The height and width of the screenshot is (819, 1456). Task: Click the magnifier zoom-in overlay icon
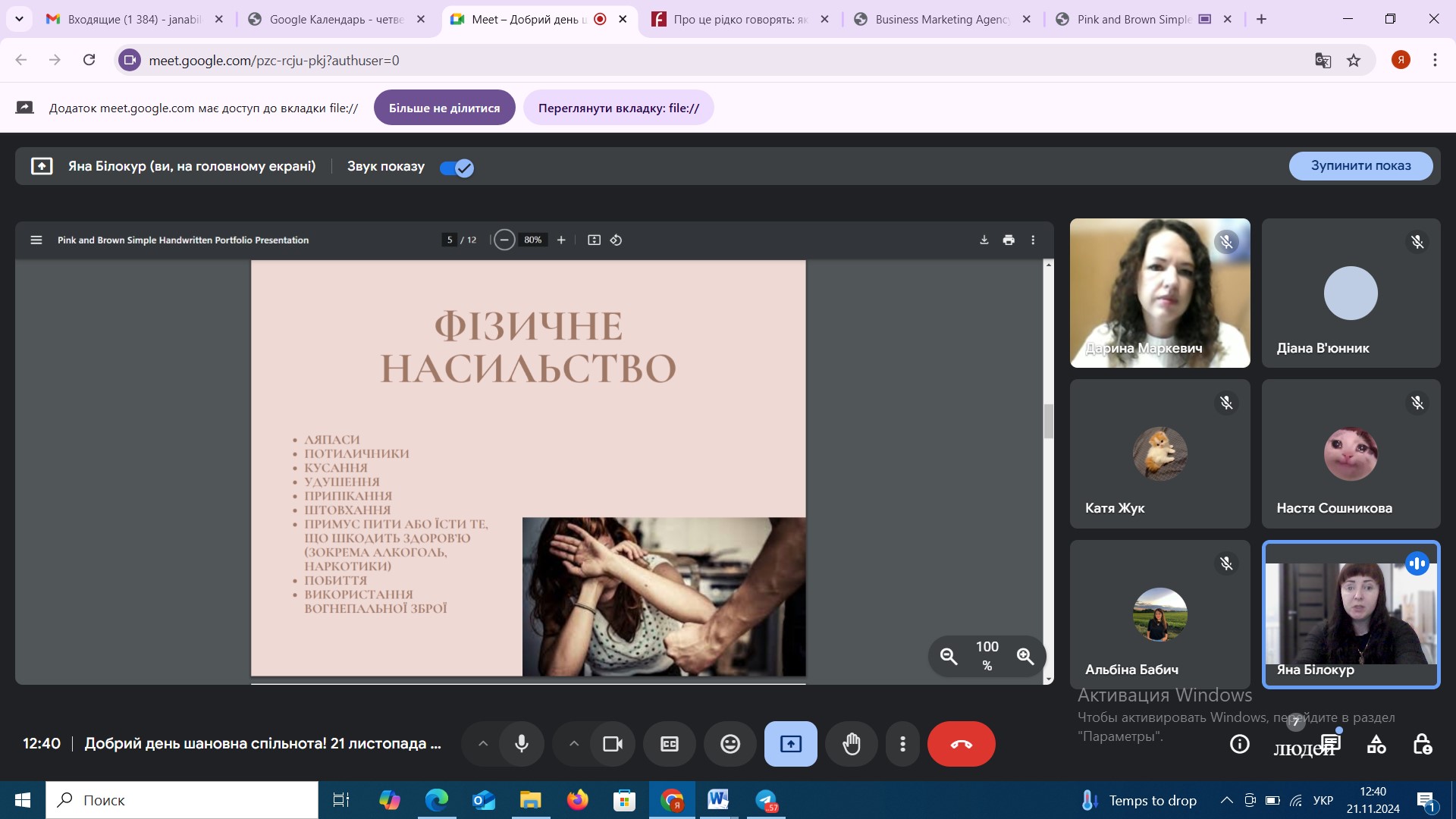coord(1025,656)
